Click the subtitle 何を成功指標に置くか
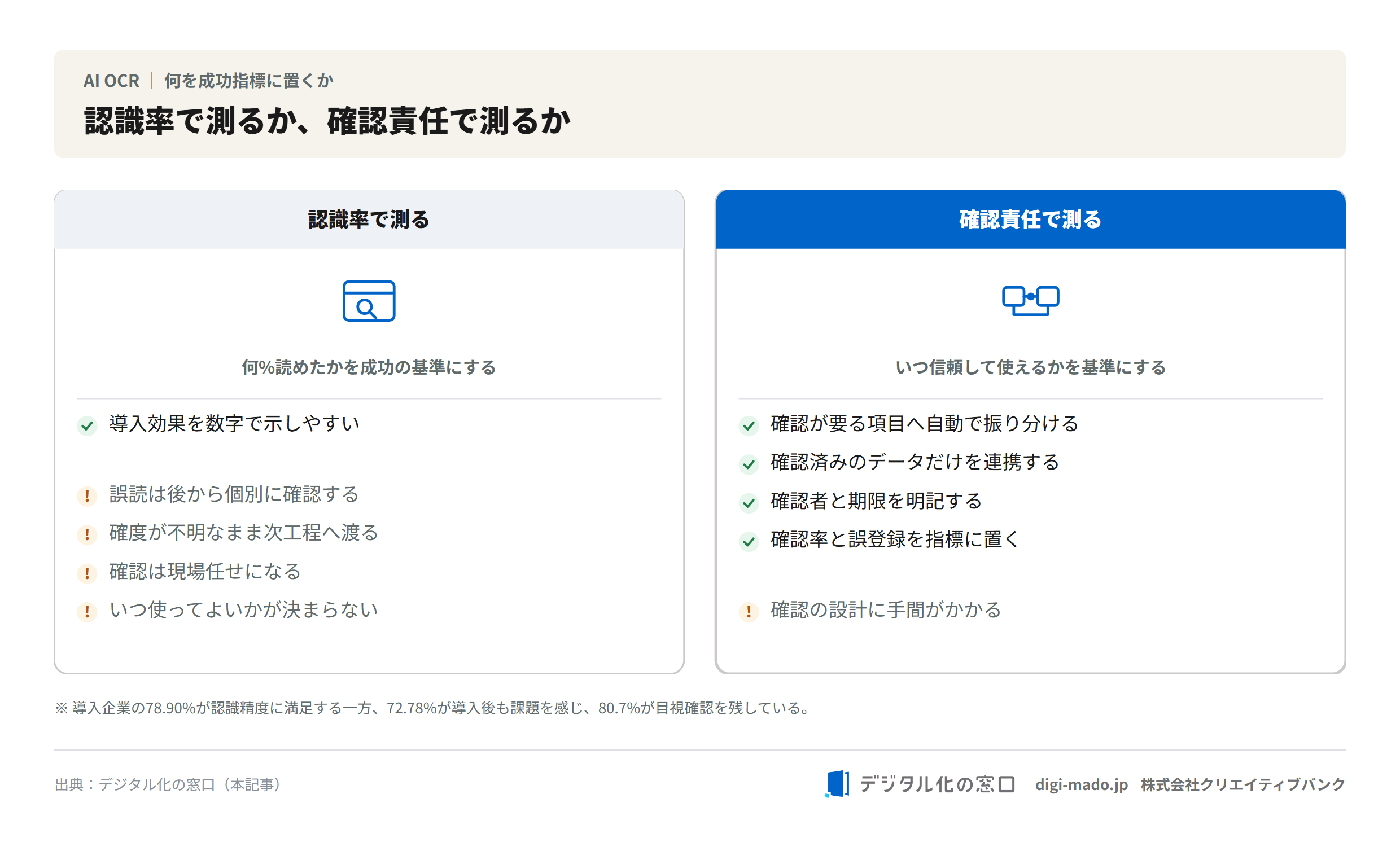The height and width of the screenshot is (851, 1400). point(248,81)
